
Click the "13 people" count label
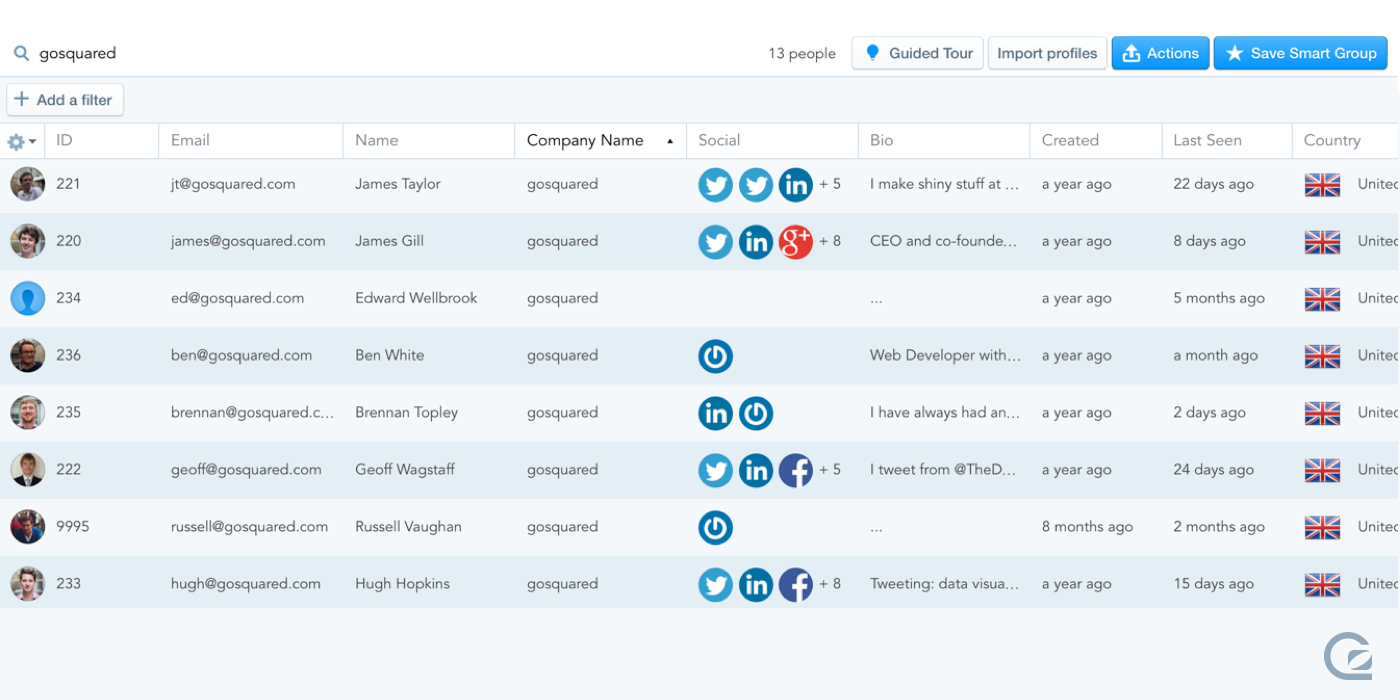(x=802, y=54)
